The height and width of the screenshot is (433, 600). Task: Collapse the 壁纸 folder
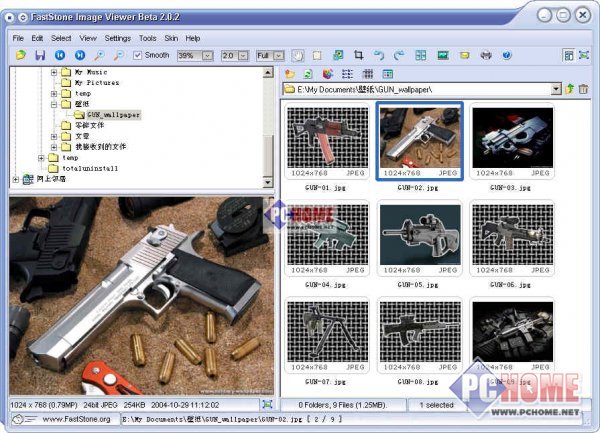[54, 104]
